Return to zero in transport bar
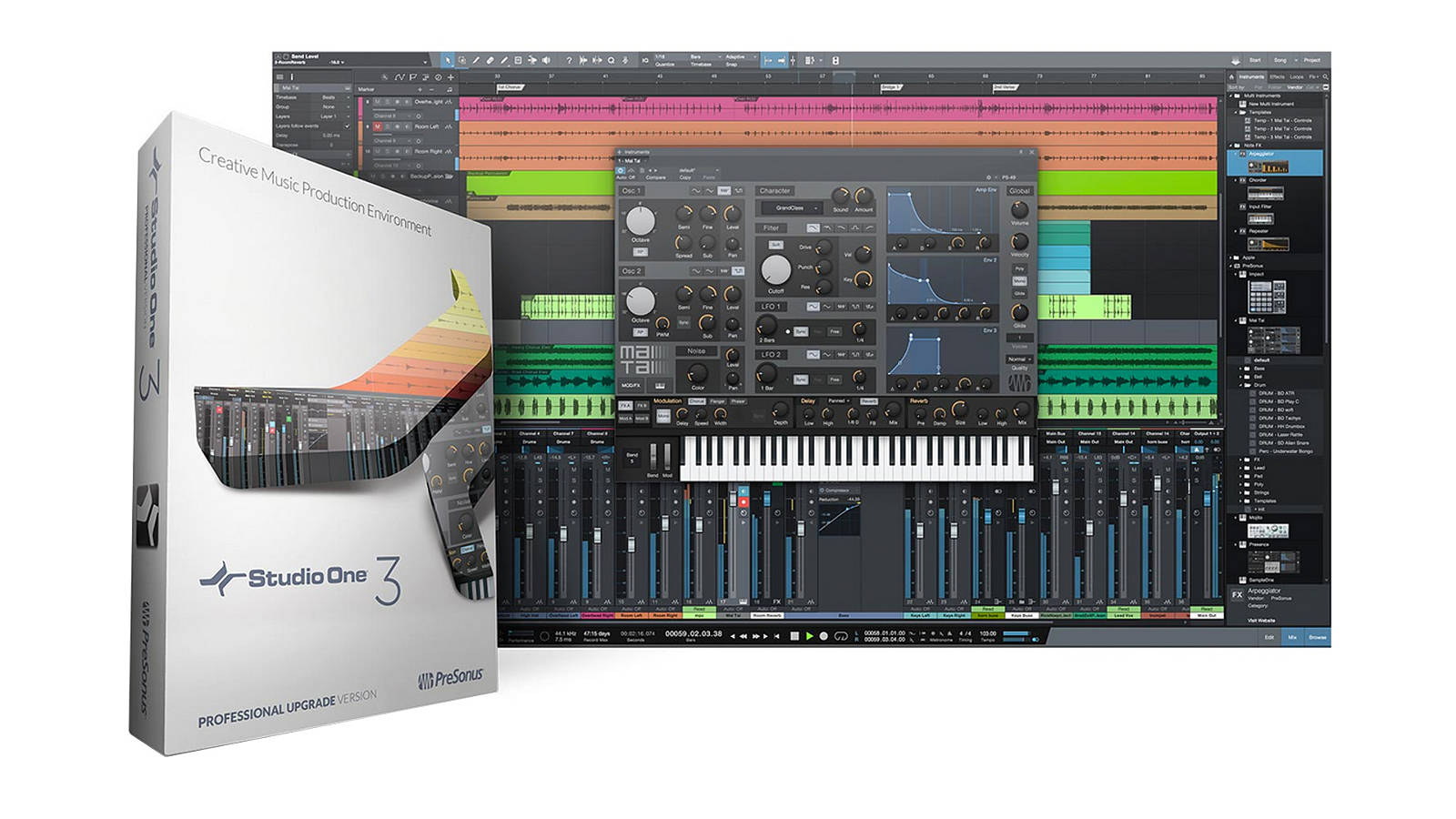The width and height of the screenshot is (1456, 819). [x=776, y=636]
